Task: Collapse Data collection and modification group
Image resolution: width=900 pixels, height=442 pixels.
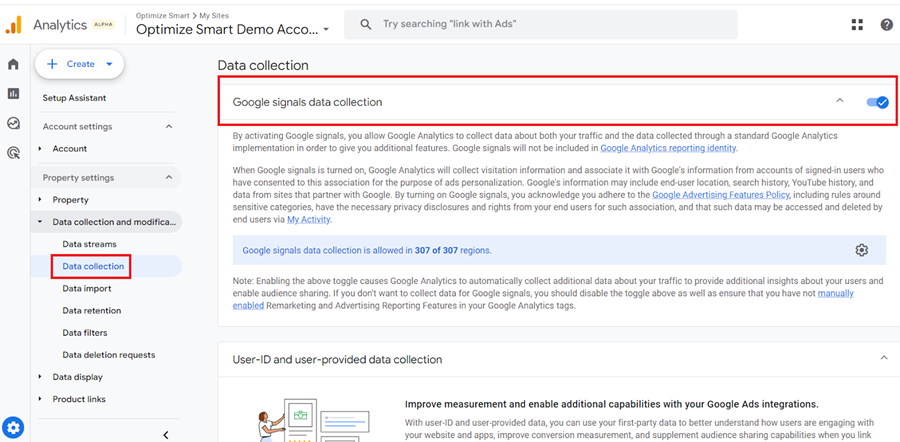Action: point(40,222)
